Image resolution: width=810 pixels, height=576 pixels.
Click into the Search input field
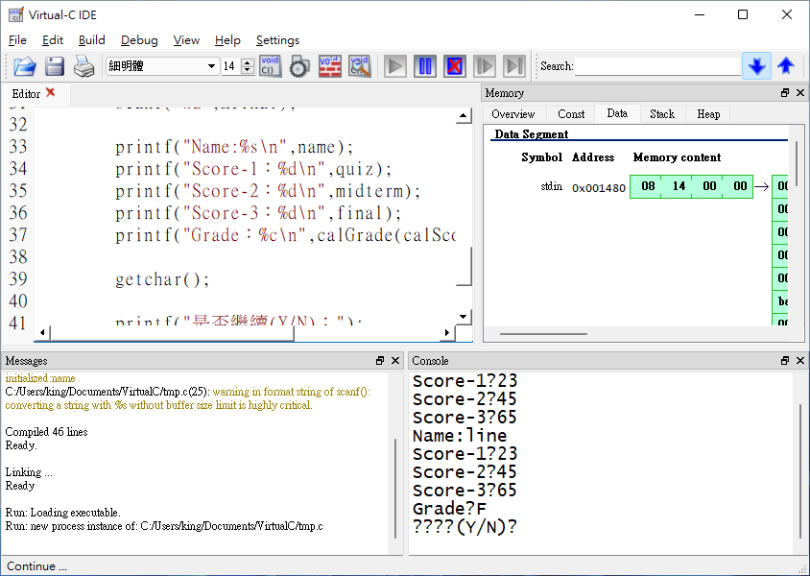657,67
